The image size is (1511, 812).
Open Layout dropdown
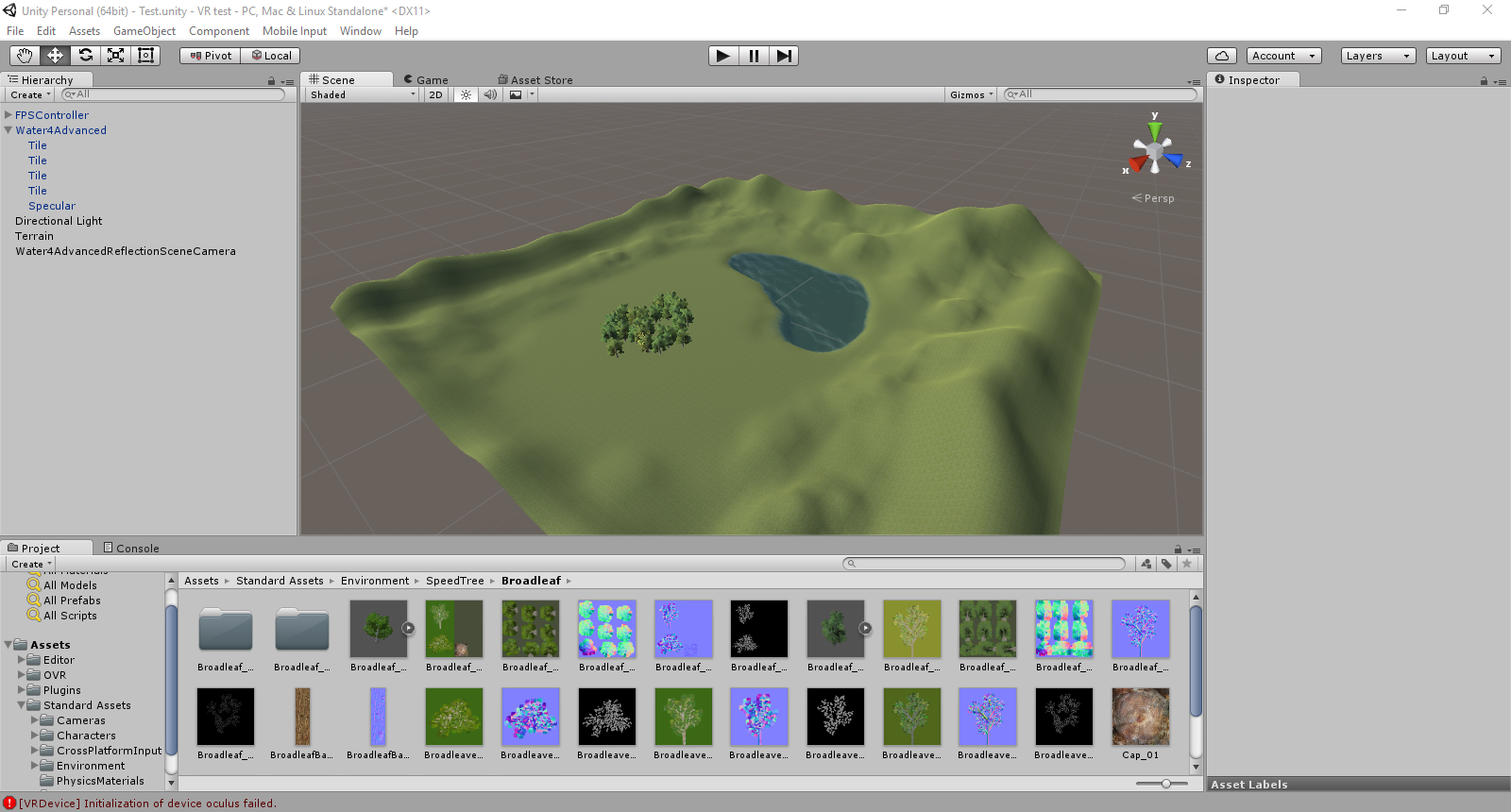pyautogui.click(x=1464, y=56)
